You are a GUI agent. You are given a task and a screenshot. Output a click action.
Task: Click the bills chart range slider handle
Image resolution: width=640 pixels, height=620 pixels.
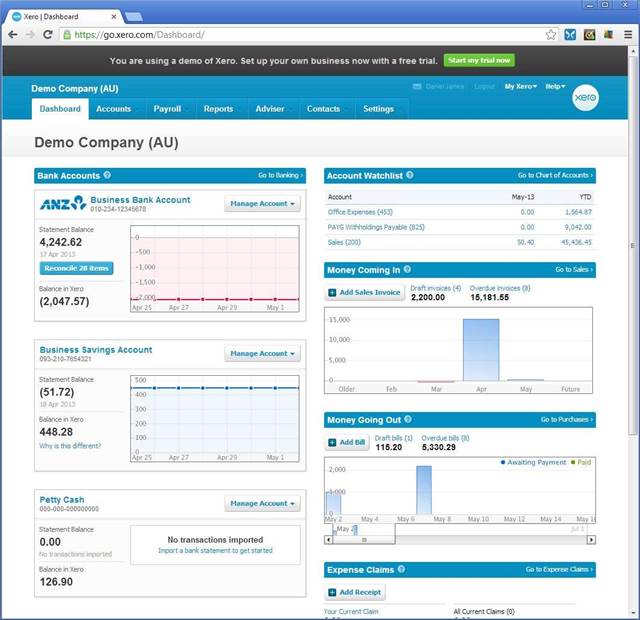point(364,540)
